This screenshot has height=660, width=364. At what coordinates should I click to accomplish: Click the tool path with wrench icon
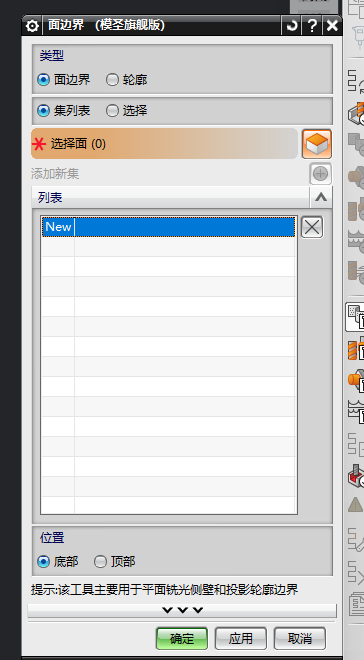pos(356,539)
